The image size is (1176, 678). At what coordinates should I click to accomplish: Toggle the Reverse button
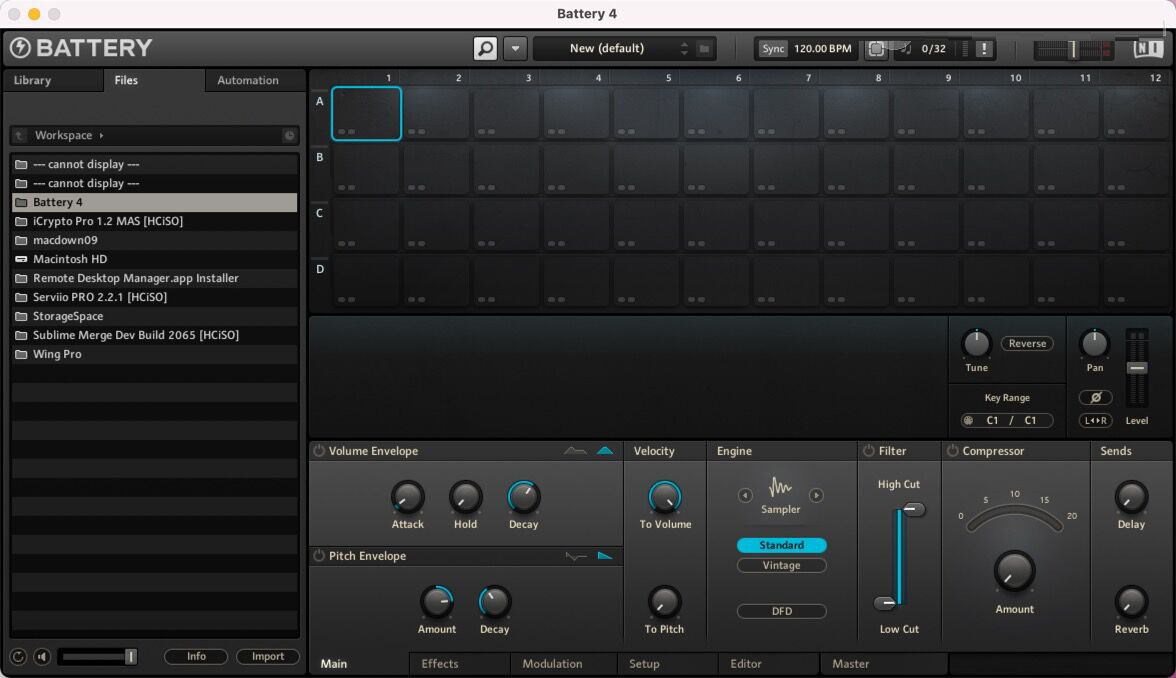[1027, 344]
